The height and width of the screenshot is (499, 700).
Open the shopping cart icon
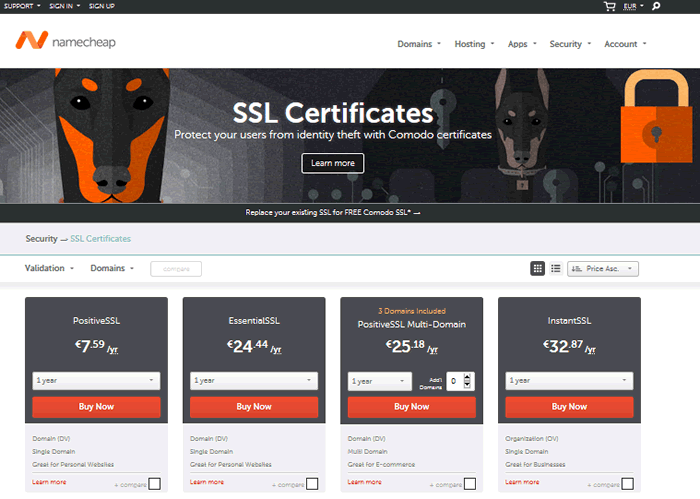609,6
